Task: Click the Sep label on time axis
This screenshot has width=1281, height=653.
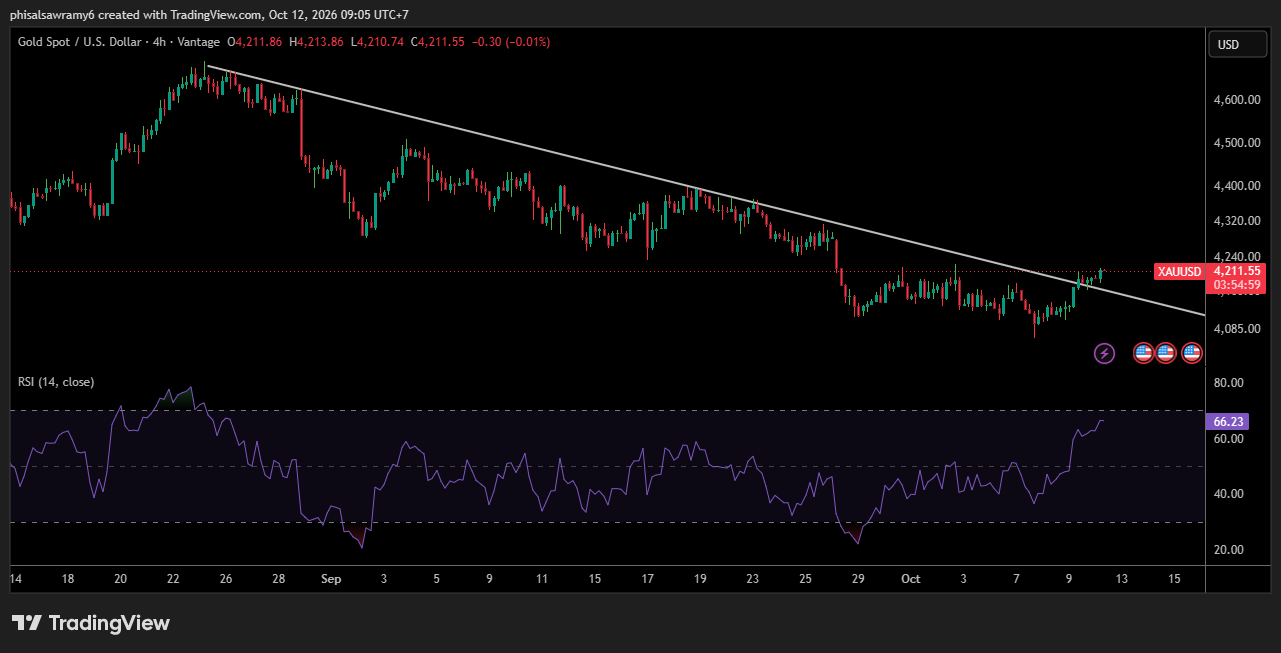Action: point(331,579)
